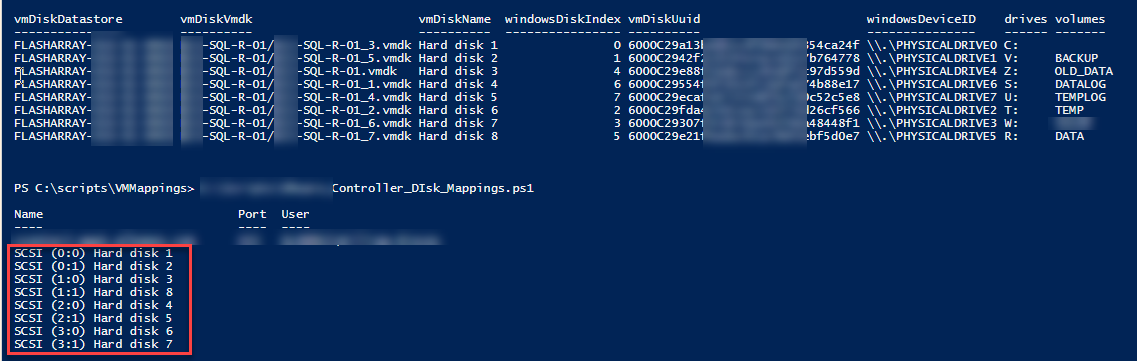Select the DATALOG volume entry
Screen dimensions: 1137x361
[x=1080, y=84]
